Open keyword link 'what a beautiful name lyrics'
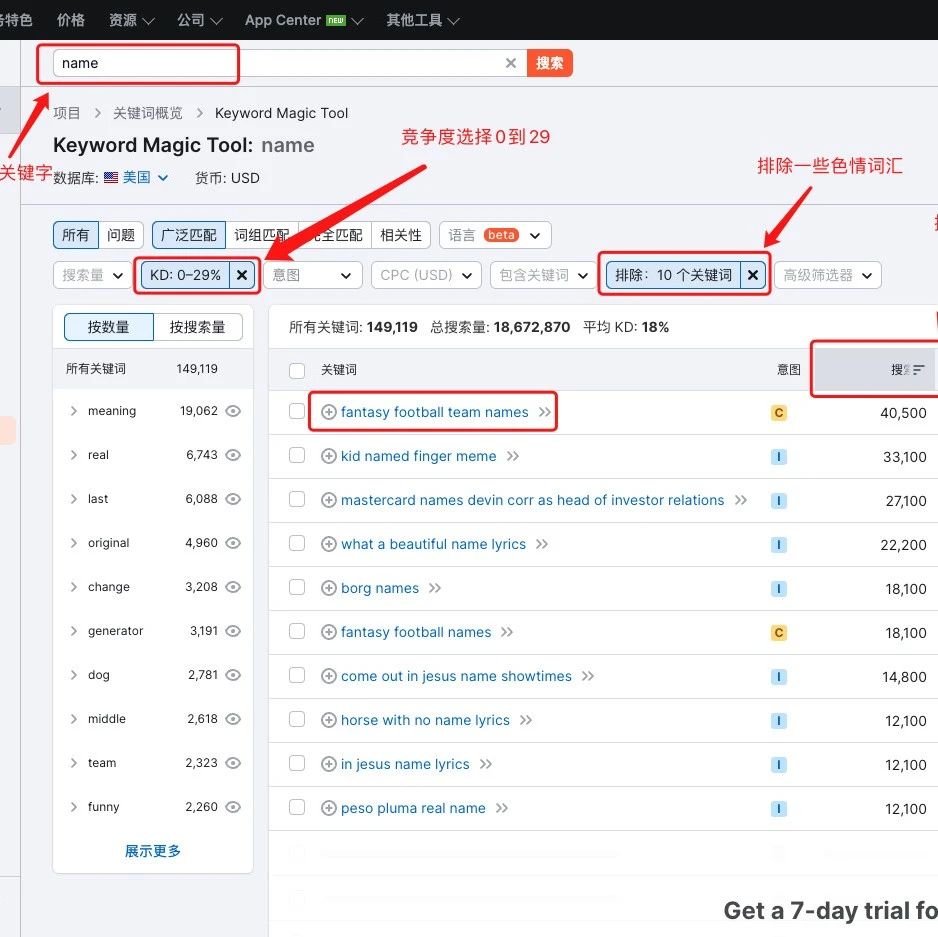Image resolution: width=938 pixels, height=937 pixels. point(433,544)
